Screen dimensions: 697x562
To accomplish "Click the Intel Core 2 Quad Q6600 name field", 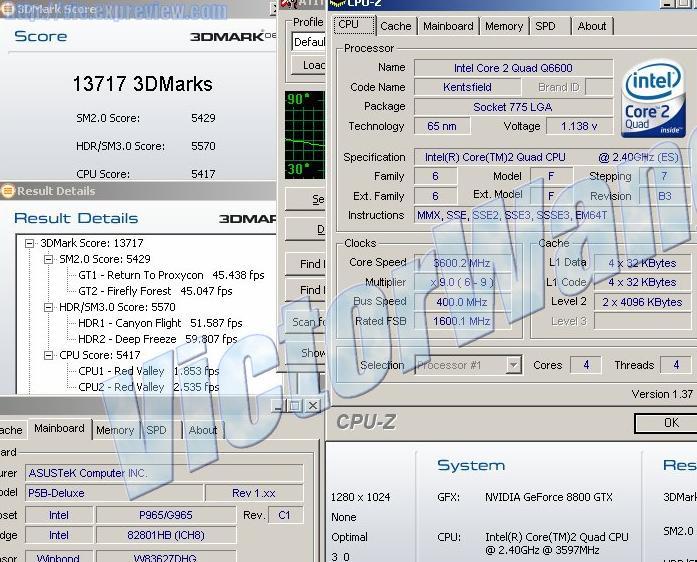I will point(513,68).
